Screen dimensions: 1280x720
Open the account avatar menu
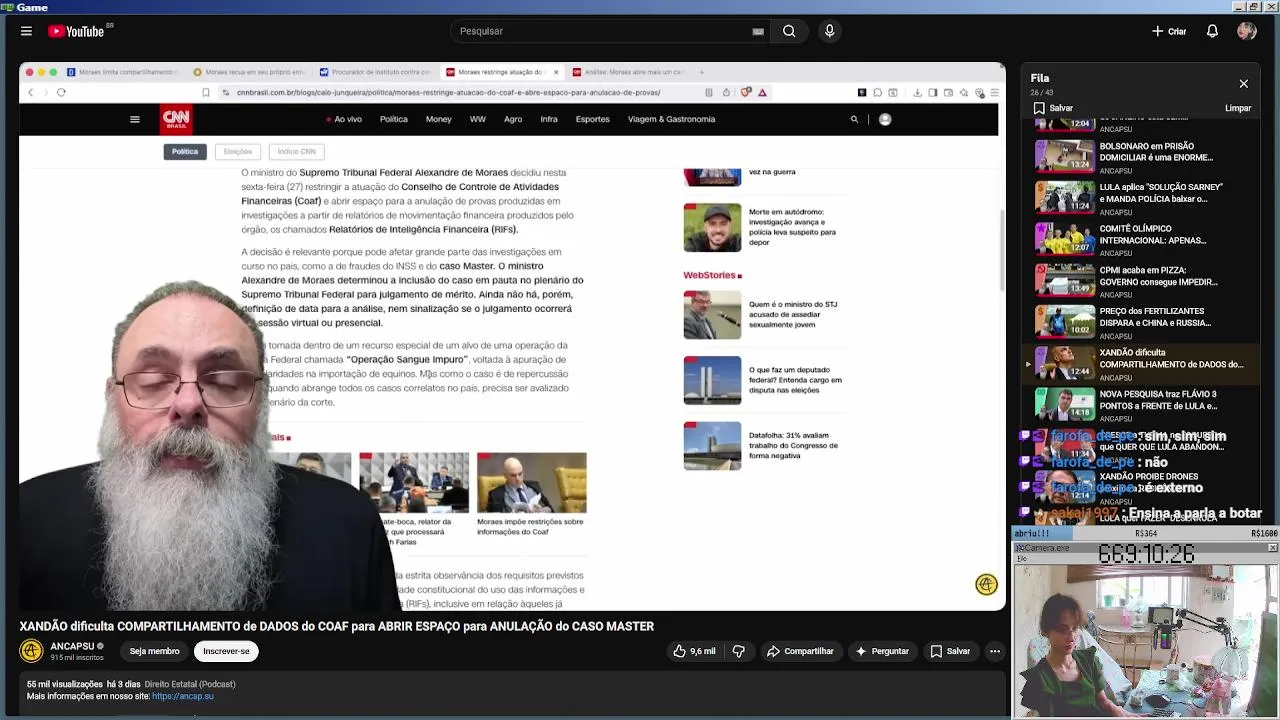click(1246, 31)
